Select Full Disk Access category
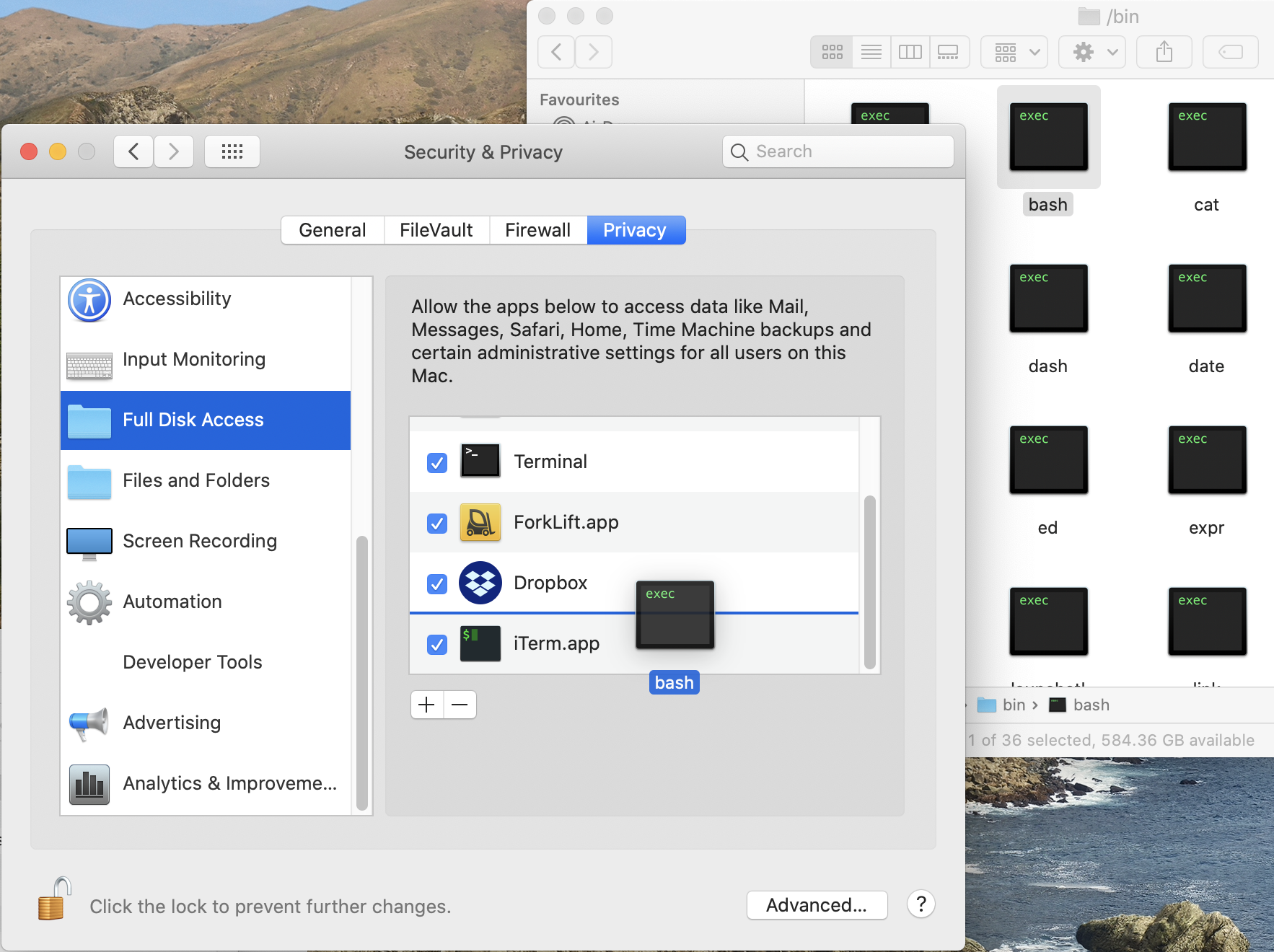1274x952 pixels. tap(206, 420)
